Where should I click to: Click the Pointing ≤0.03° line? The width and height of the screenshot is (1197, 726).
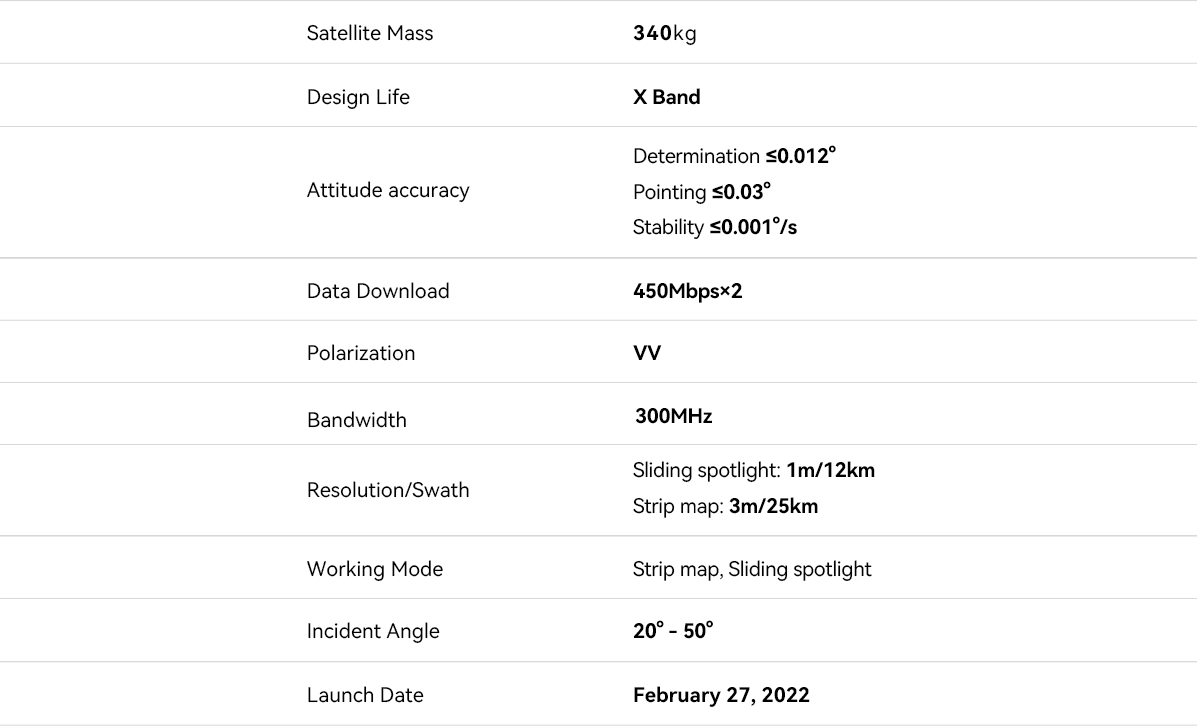[x=702, y=191]
